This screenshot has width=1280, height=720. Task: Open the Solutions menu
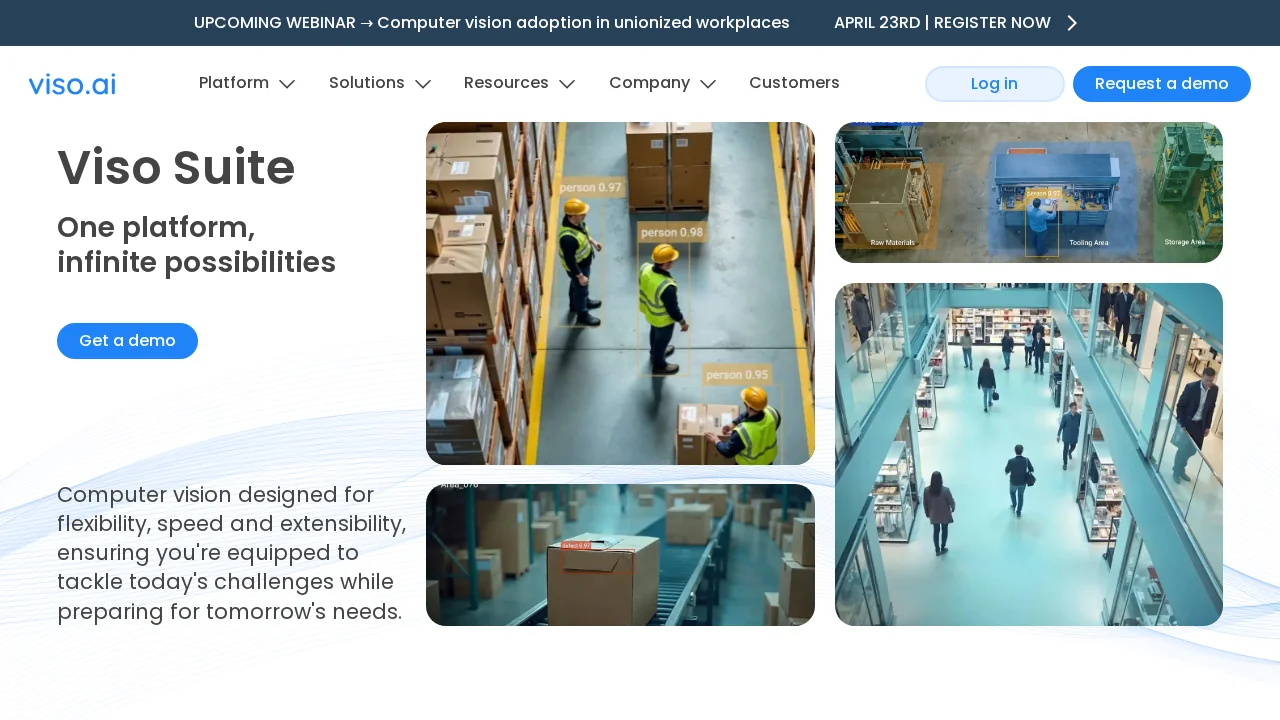click(367, 83)
